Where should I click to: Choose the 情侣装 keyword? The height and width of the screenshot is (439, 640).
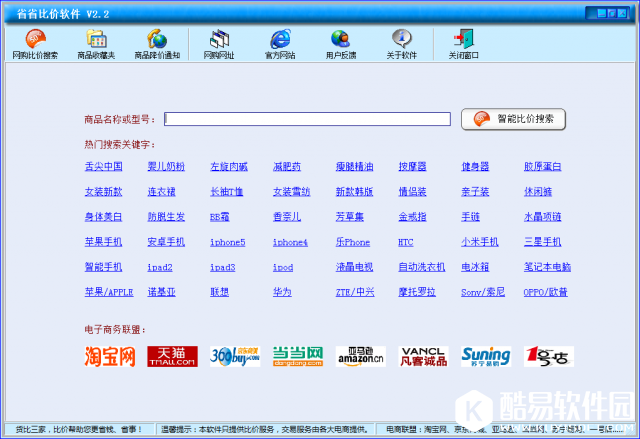412,192
